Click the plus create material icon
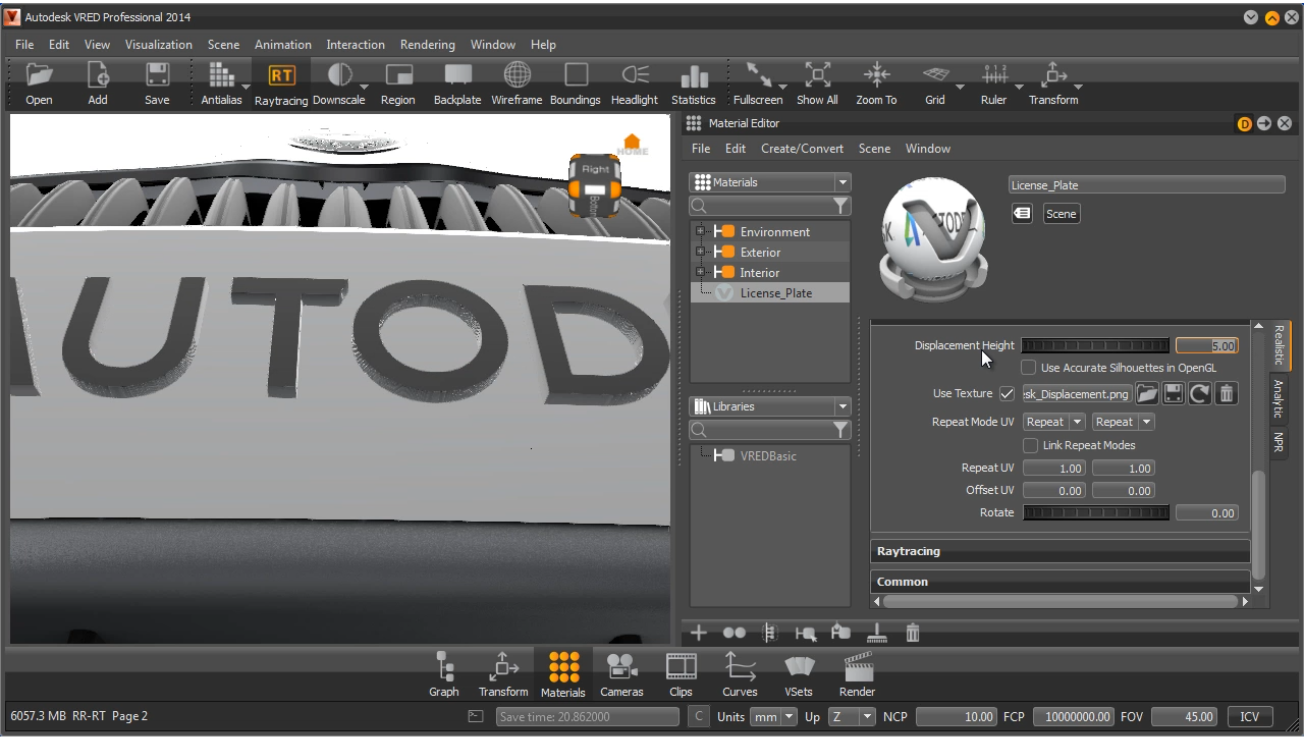 click(699, 633)
